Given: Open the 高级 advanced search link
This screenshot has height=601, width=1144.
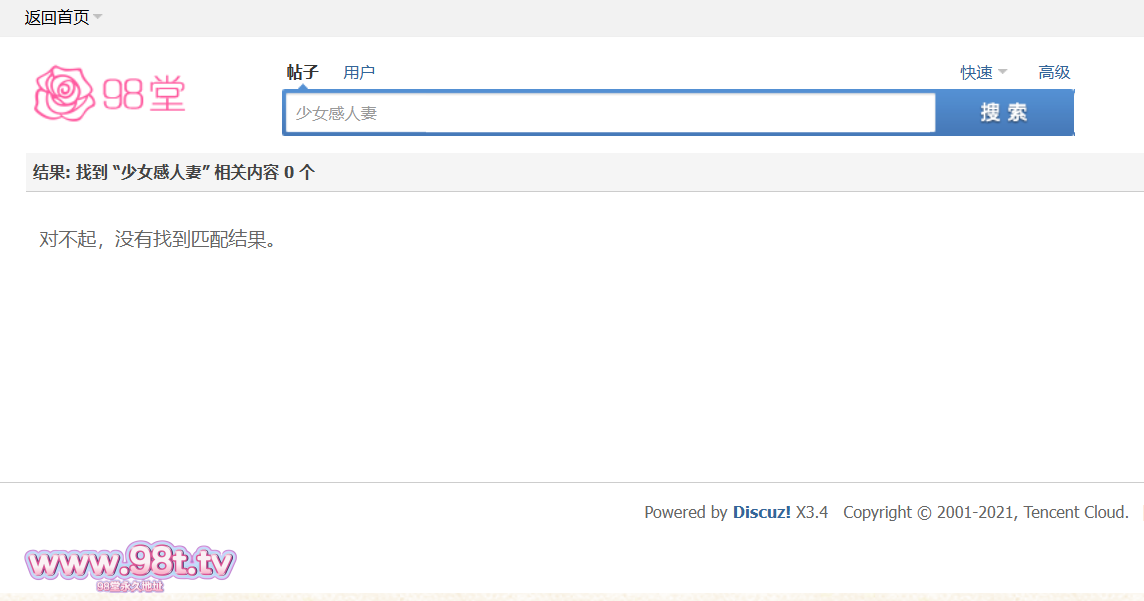Looking at the screenshot, I should point(1054,72).
